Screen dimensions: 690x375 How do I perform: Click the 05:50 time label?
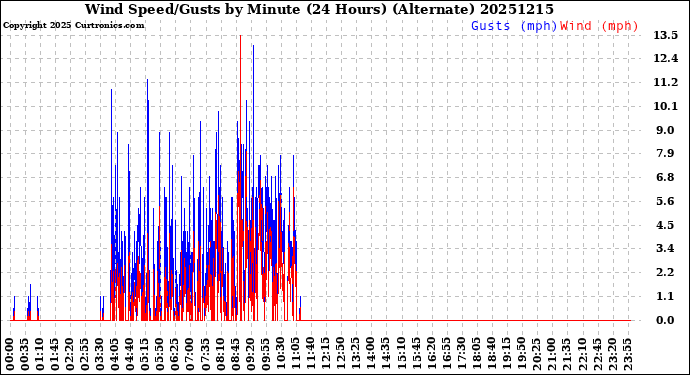pos(160,355)
